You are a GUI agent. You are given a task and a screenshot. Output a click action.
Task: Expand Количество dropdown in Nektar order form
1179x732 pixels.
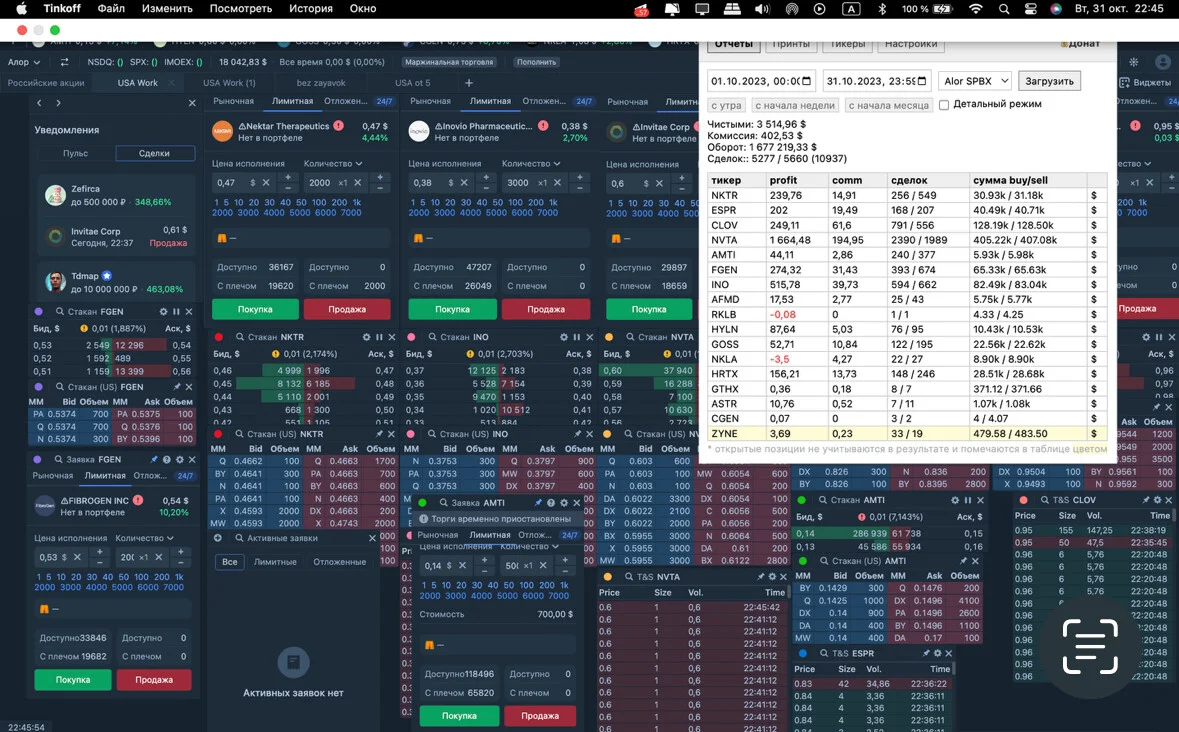point(333,163)
